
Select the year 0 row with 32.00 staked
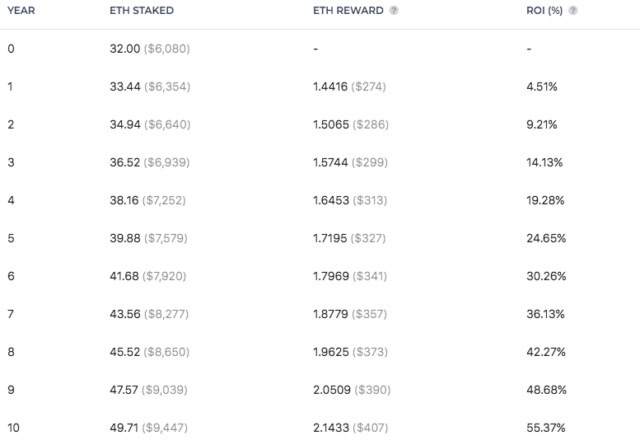[320, 49]
